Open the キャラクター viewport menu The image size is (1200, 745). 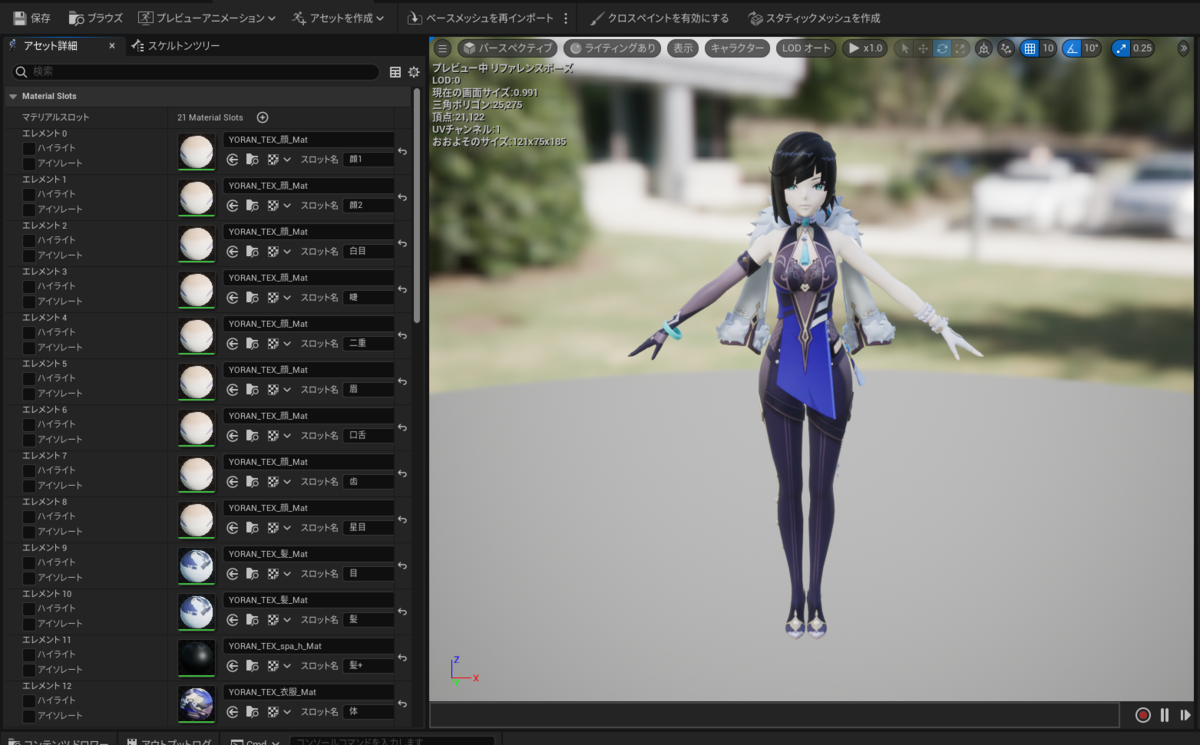click(737, 48)
